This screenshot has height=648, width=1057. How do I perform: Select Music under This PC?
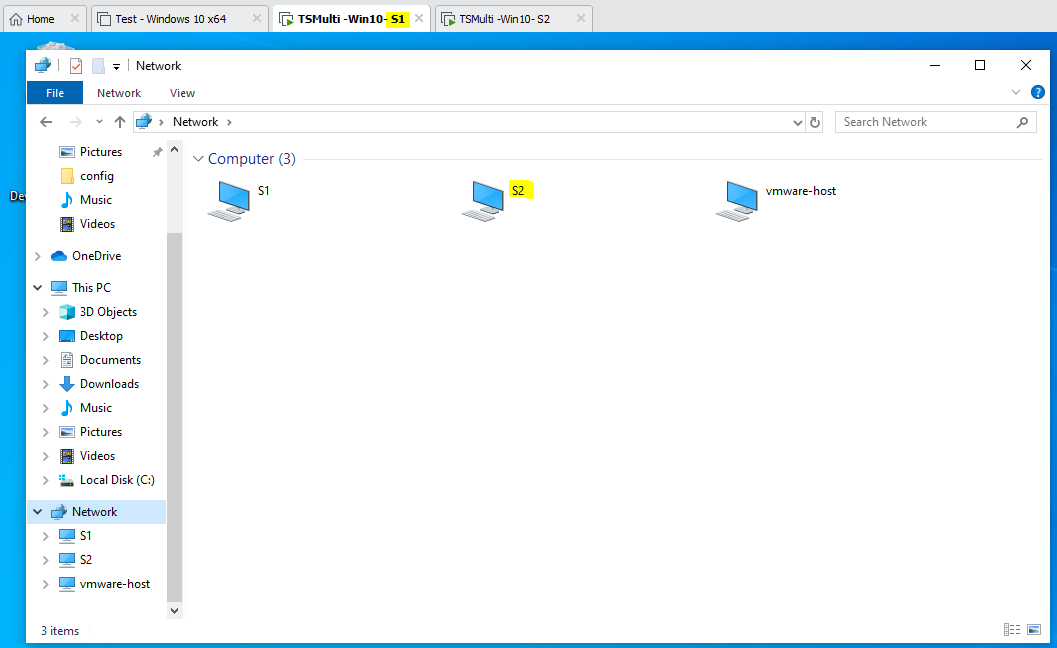coord(95,408)
